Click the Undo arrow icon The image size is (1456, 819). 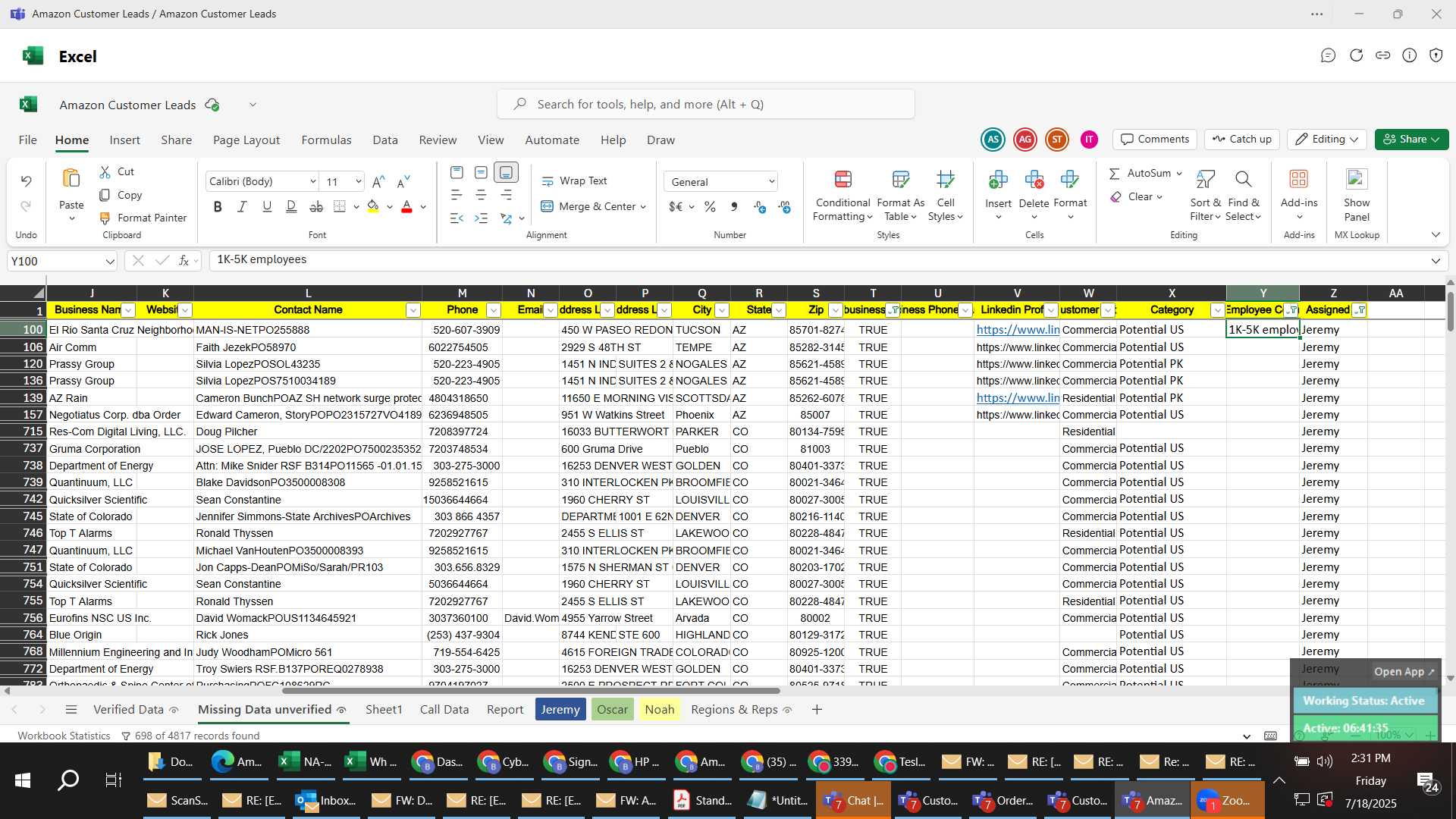(x=27, y=180)
